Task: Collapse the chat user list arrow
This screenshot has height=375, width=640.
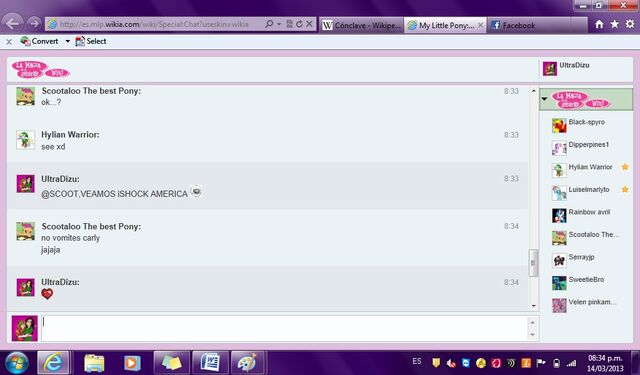Action: pos(544,99)
